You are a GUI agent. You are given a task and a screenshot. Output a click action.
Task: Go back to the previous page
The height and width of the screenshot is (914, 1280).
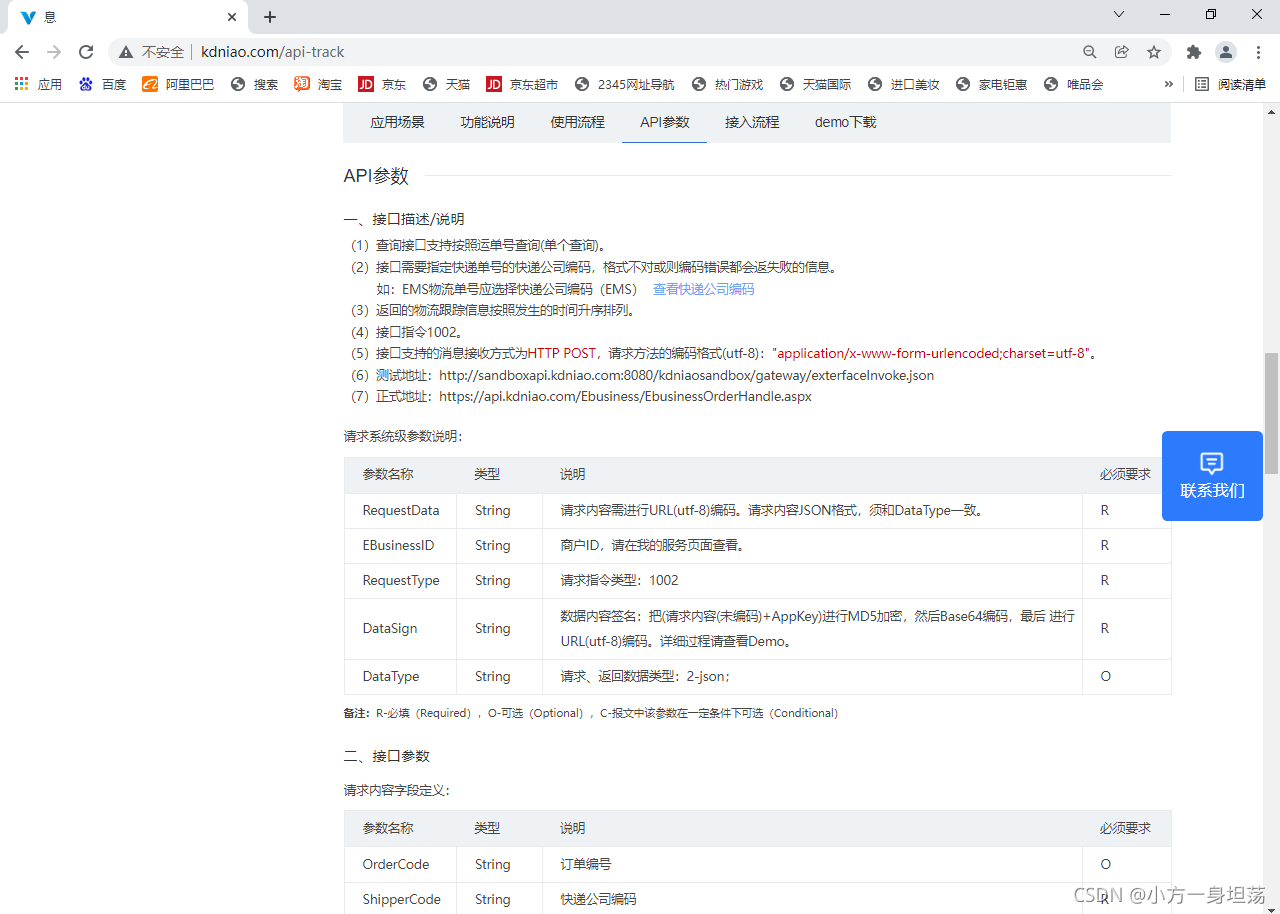pos(22,52)
